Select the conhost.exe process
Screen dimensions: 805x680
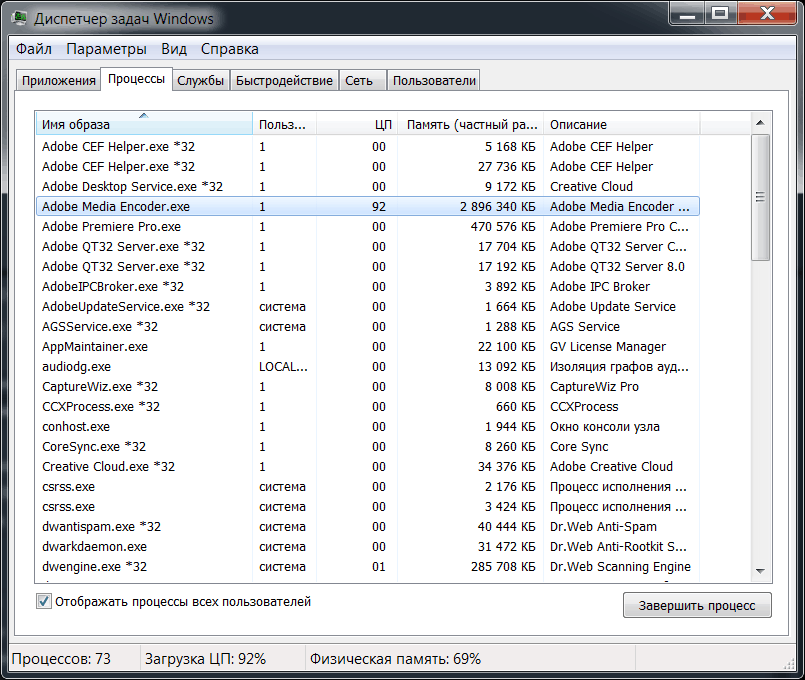coord(368,426)
